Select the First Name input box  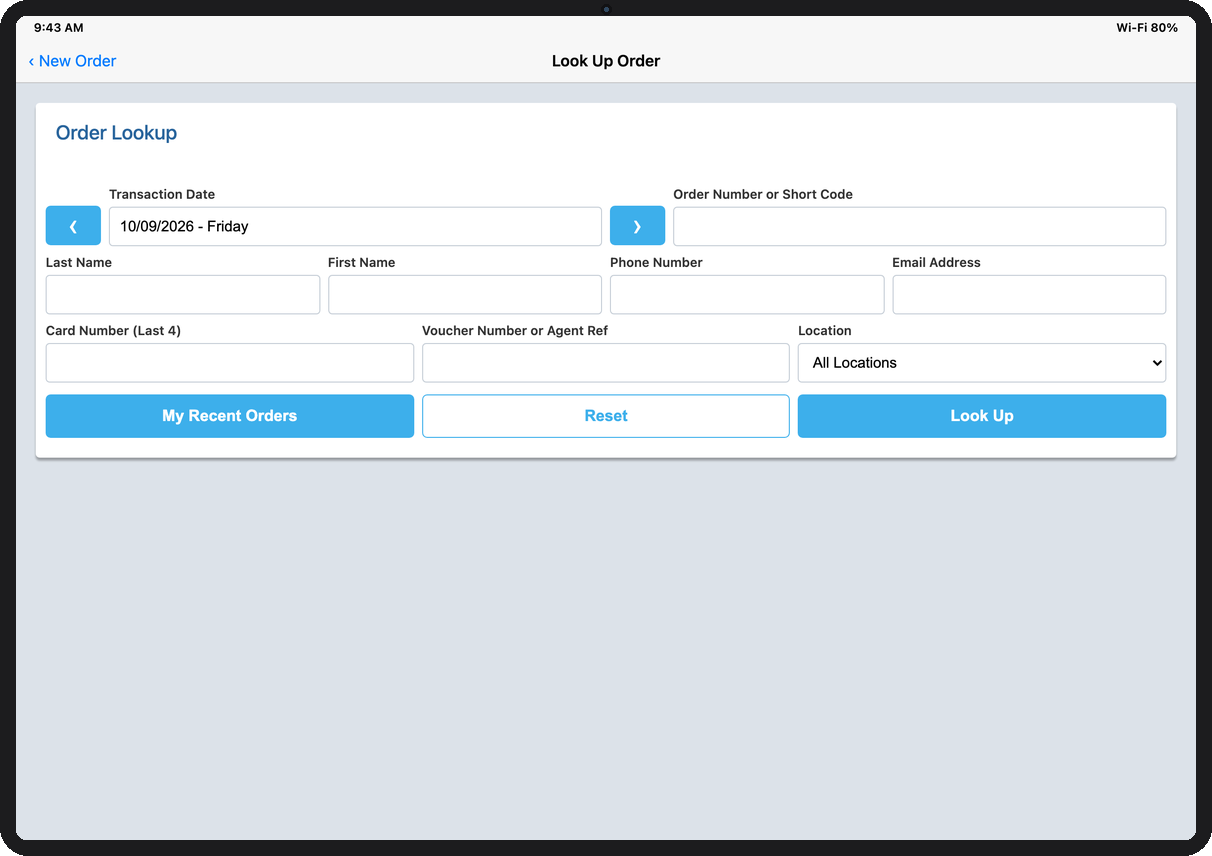tap(465, 295)
